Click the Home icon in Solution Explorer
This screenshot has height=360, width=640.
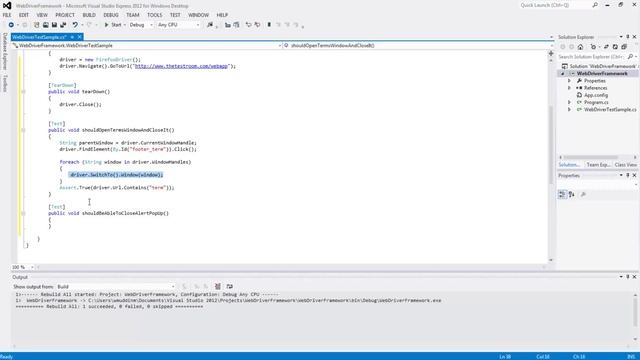tap(580, 47)
